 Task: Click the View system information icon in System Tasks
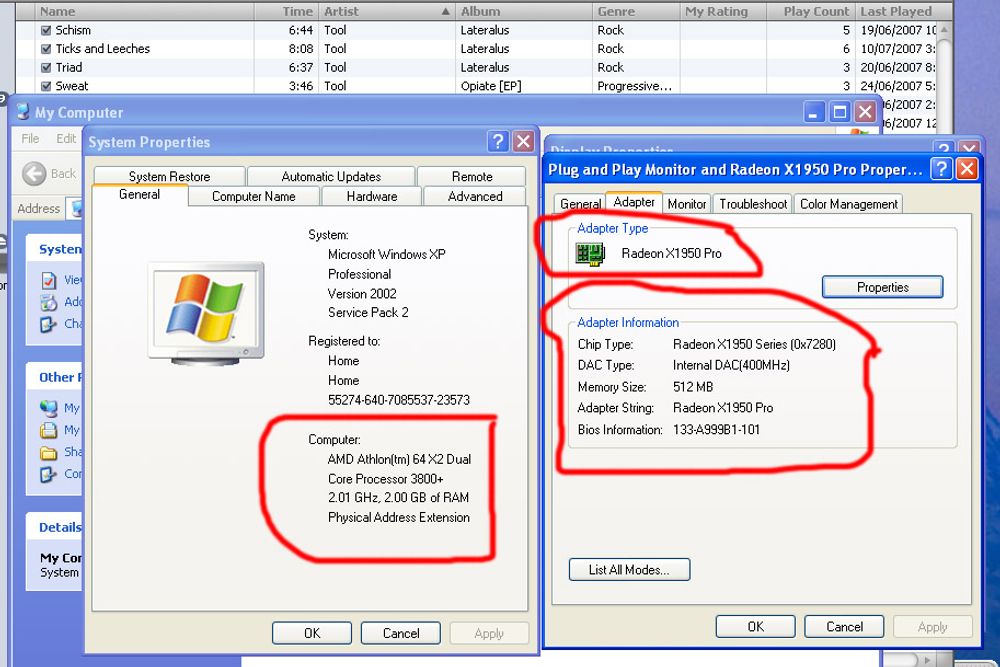(48, 280)
